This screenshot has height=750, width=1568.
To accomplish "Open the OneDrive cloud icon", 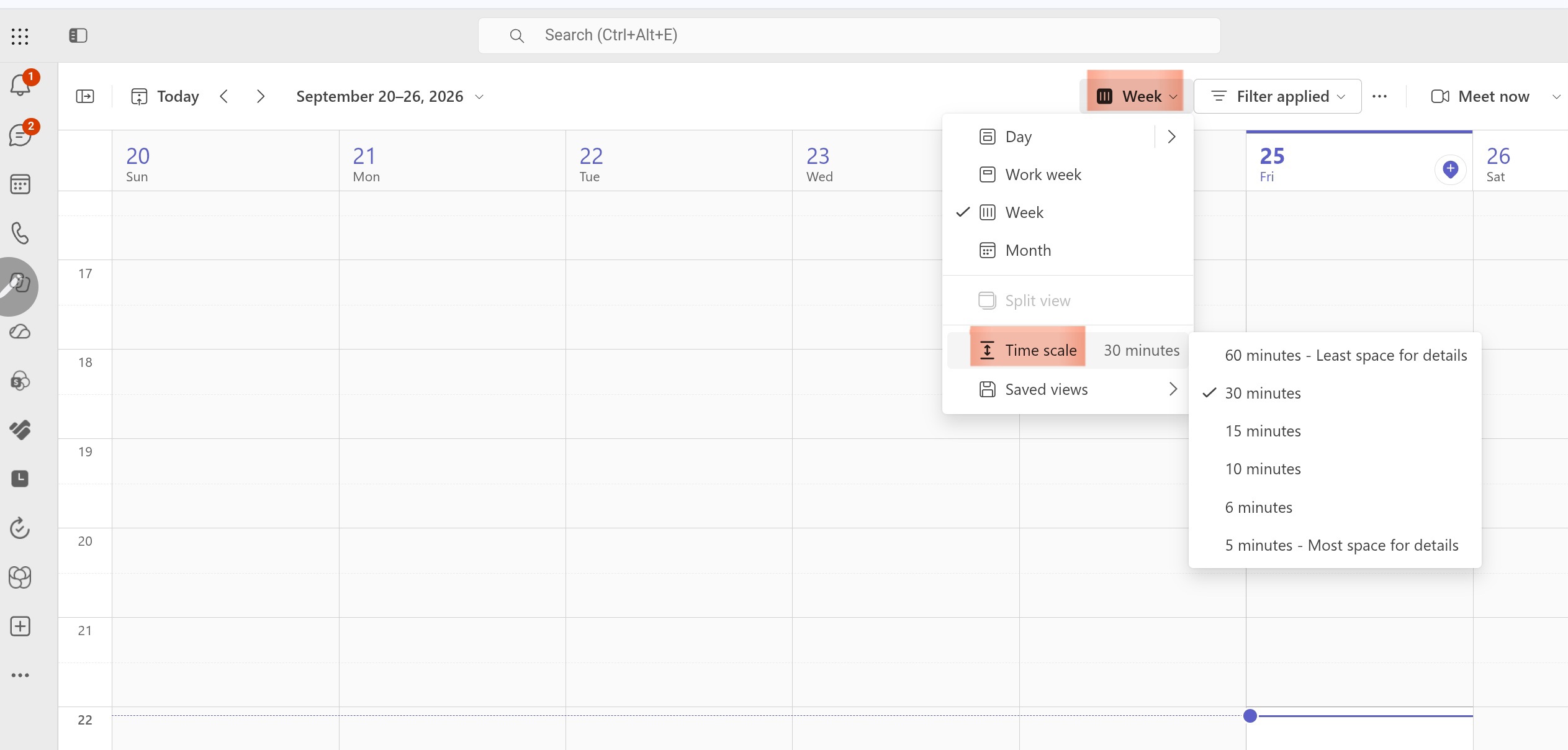I will [20, 332].
